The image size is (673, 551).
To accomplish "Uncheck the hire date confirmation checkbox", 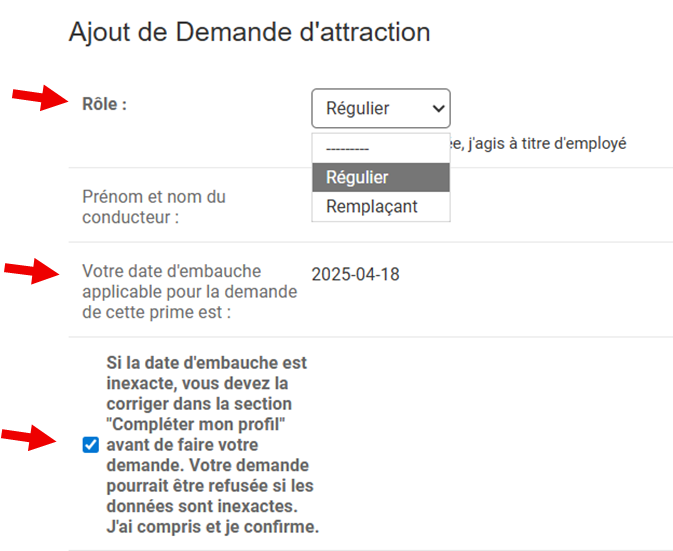I will [x=91, y=445].
